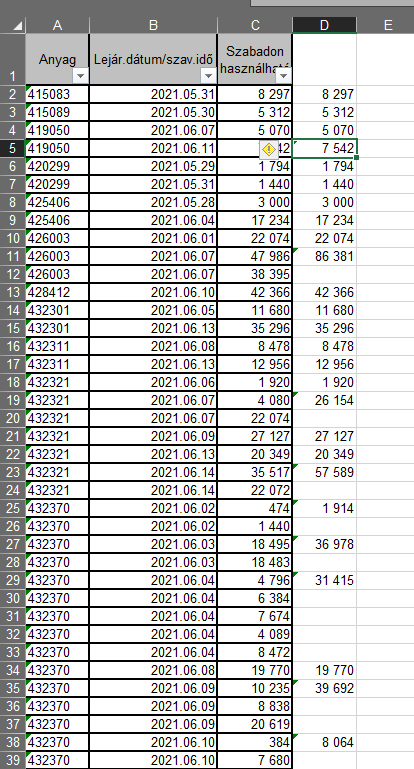Click column C cell showing 20 619
Viewport: 414px width, 769px height.
click(255, 724)
